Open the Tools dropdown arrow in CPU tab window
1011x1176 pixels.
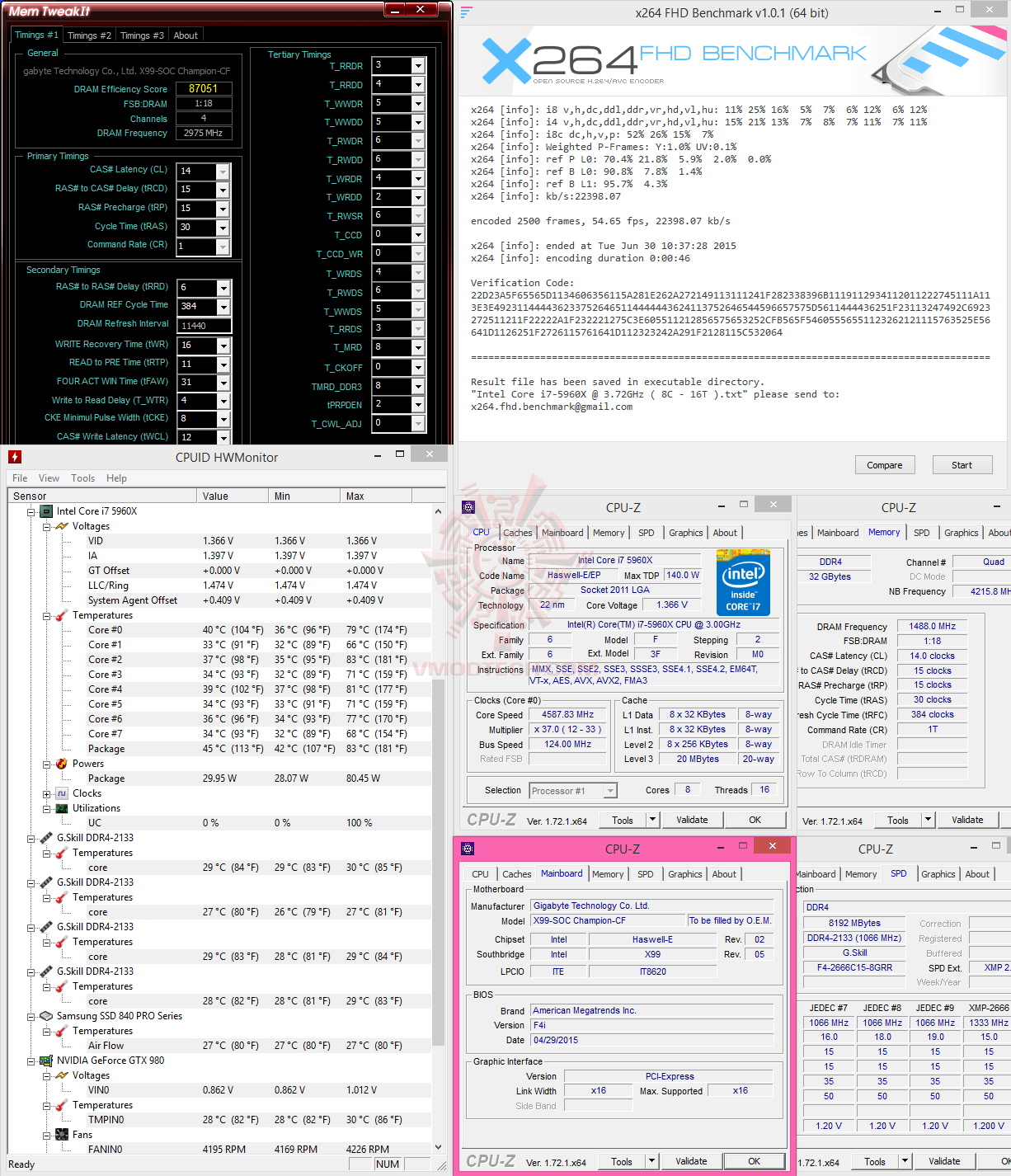(652, 820)
